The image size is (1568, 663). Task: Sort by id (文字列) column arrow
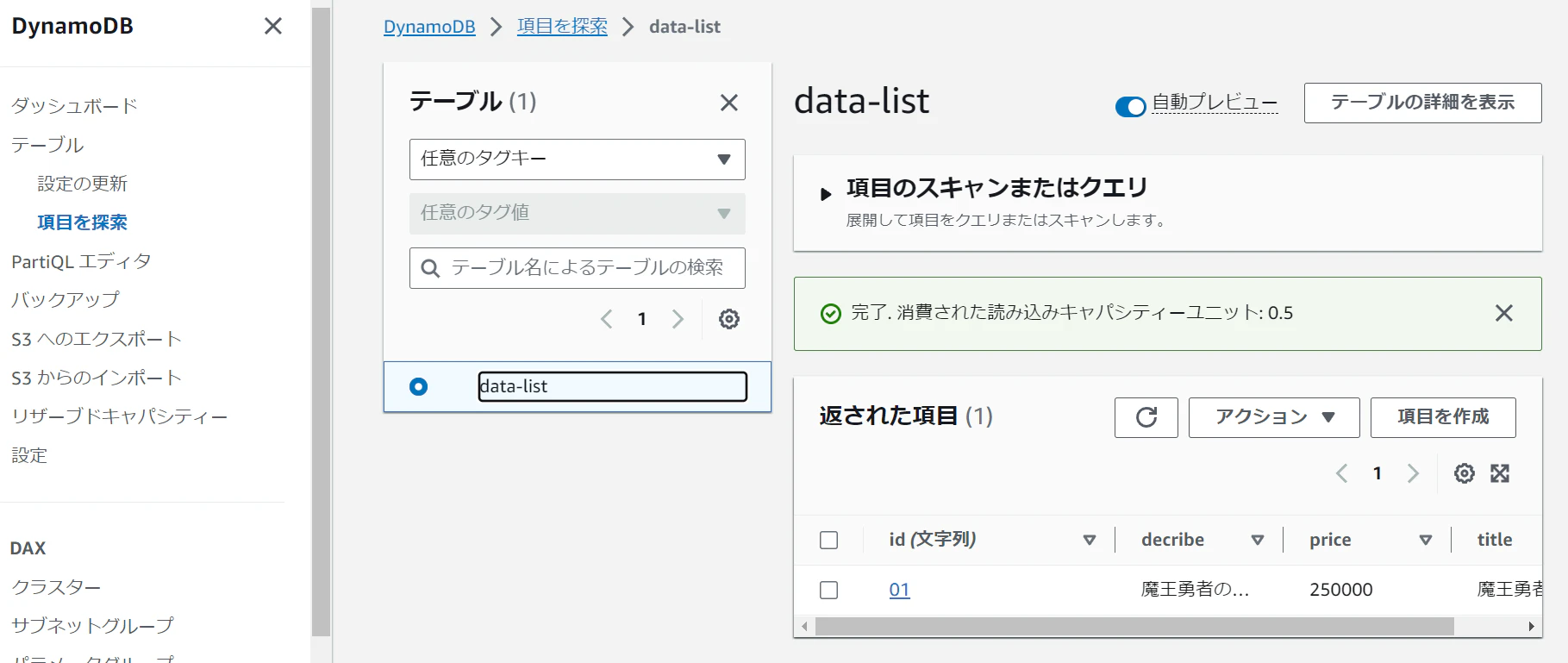pyautogui.click(x=1090, y=540)
